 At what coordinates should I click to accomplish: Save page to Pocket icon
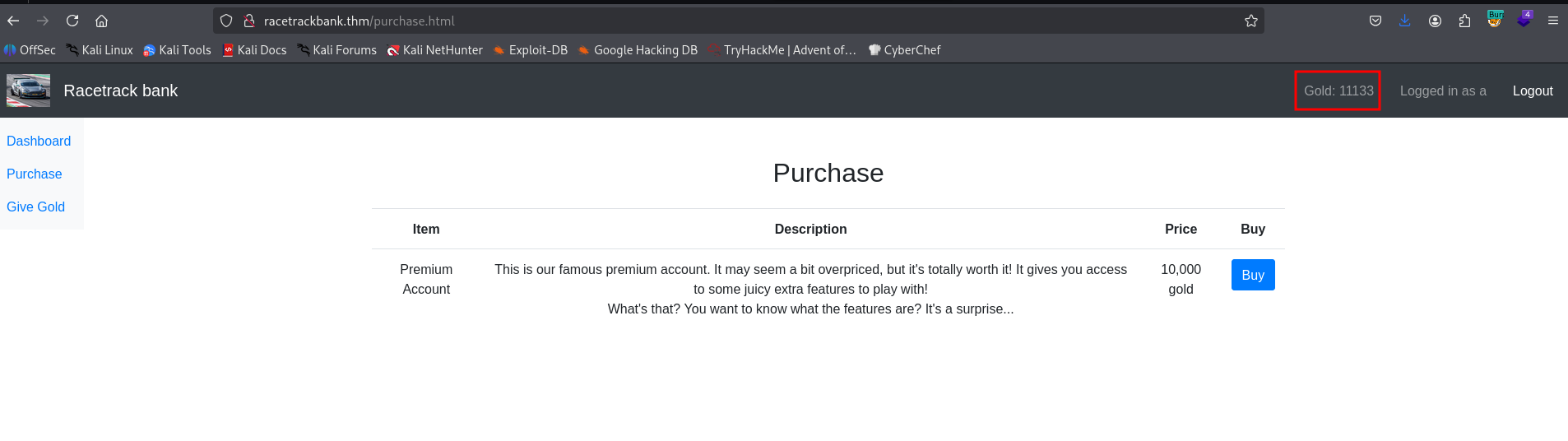point(1375,21)
